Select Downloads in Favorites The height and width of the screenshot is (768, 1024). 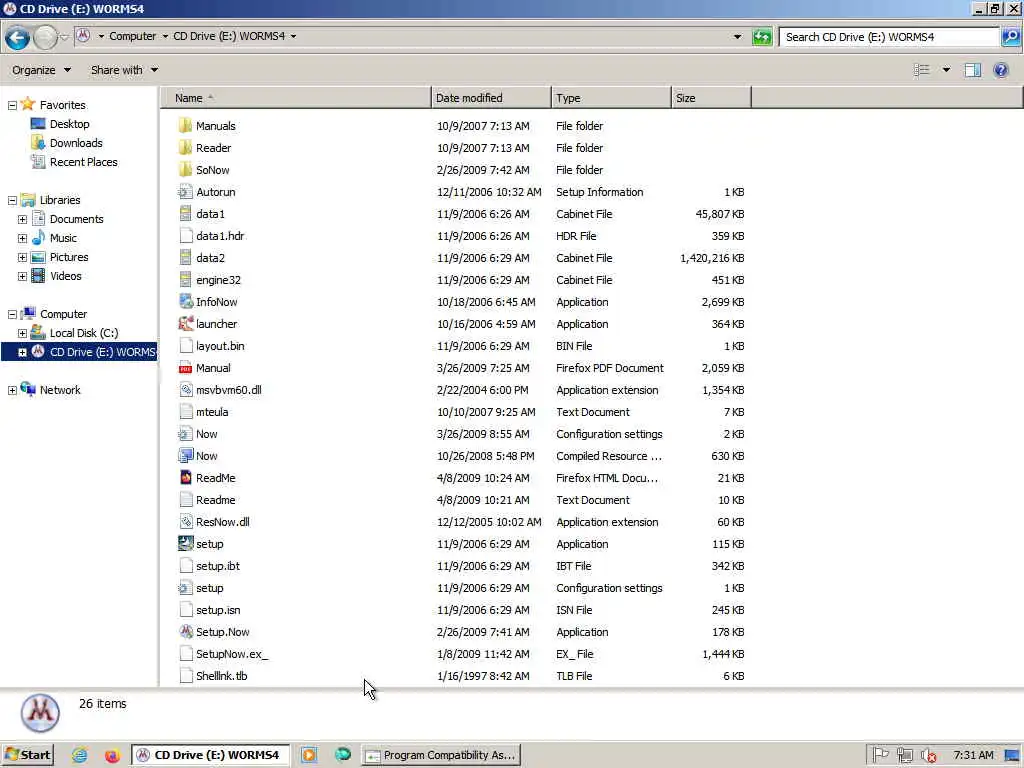[76, 143]
